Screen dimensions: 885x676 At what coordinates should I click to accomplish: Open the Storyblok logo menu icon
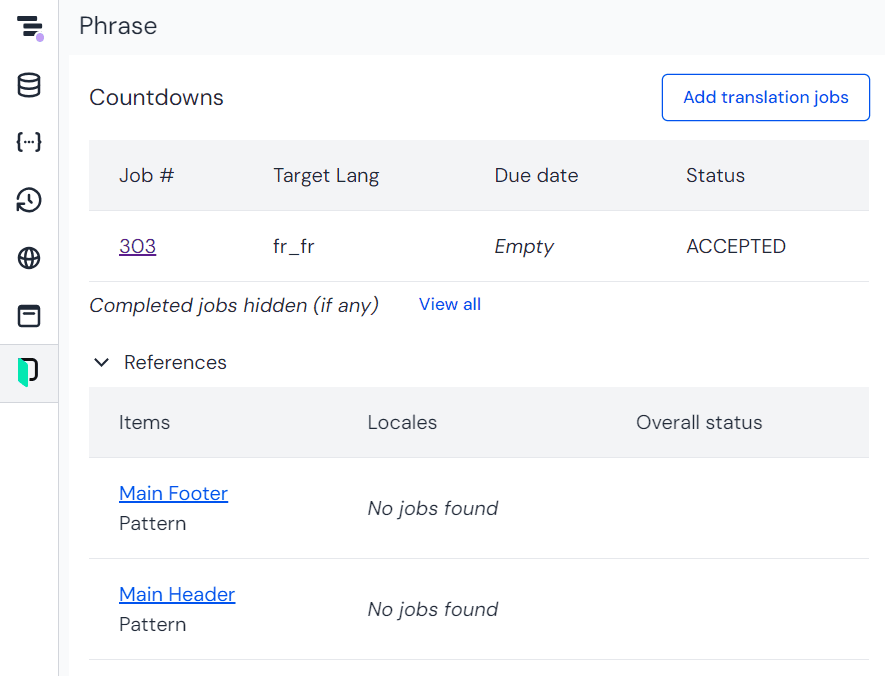(30, 28)
